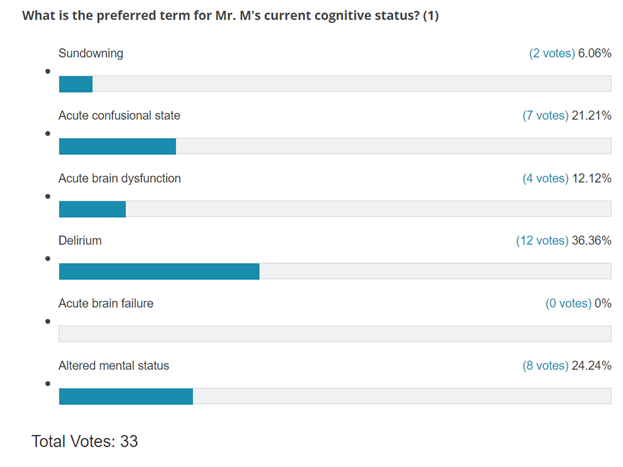The height and width of the screenshot is (467, 623).
Task: Click the Acute brain dysfunction result bar
Action: click(x=335, y=209)
